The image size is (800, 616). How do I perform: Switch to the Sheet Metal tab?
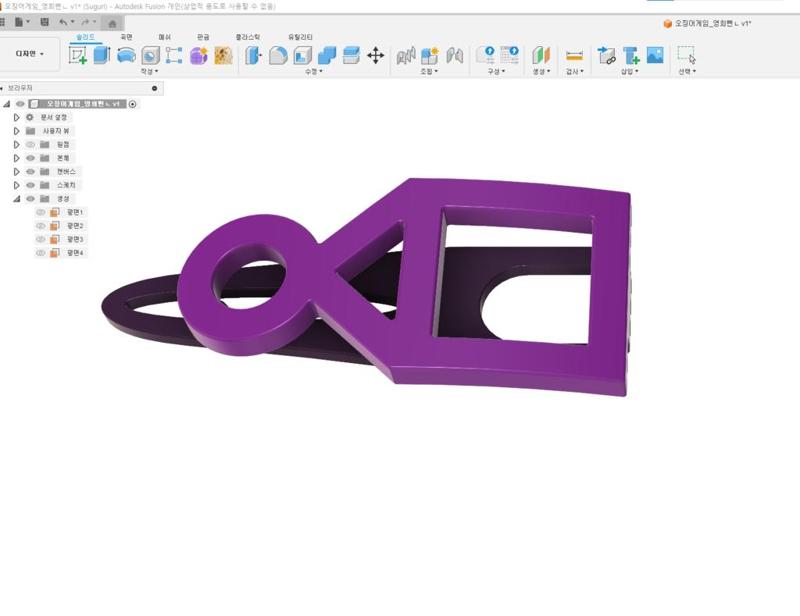click(203, 37)
